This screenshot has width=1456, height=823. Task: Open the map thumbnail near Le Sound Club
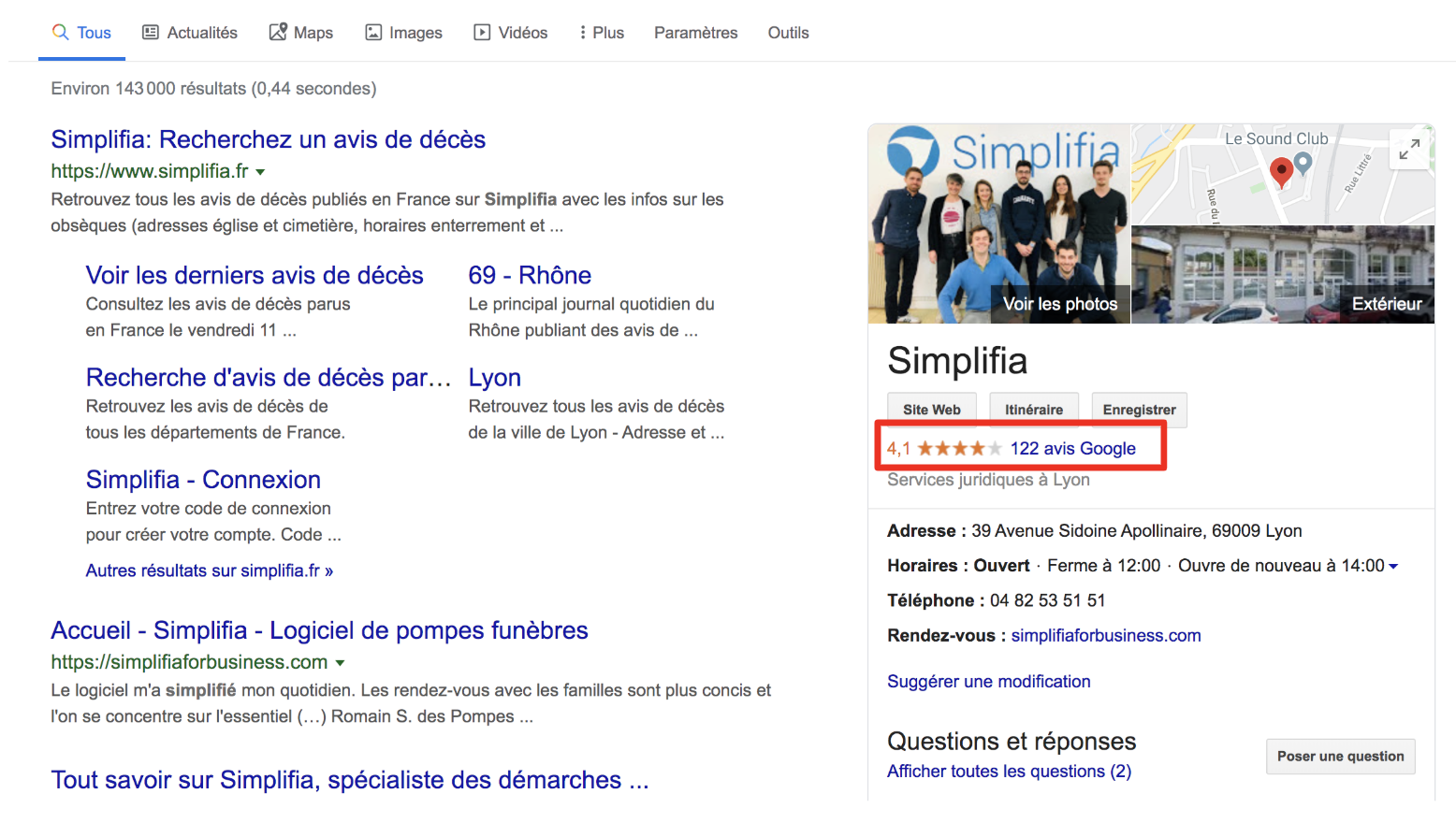[x=1283, y=174]
